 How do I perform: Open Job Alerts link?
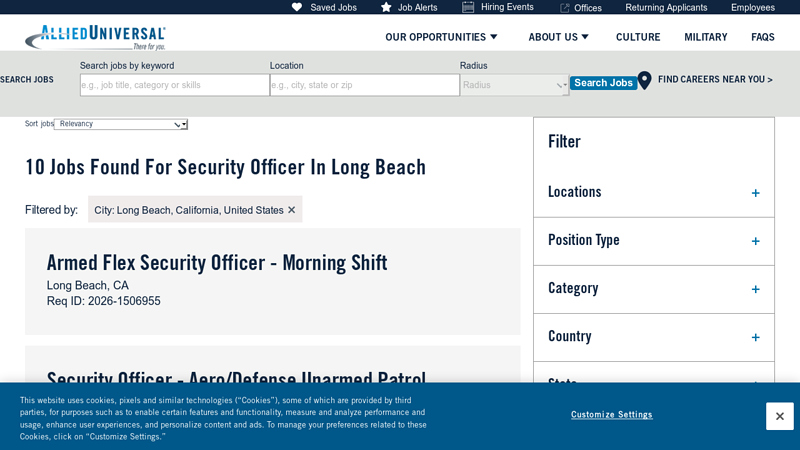click(417, 8)
